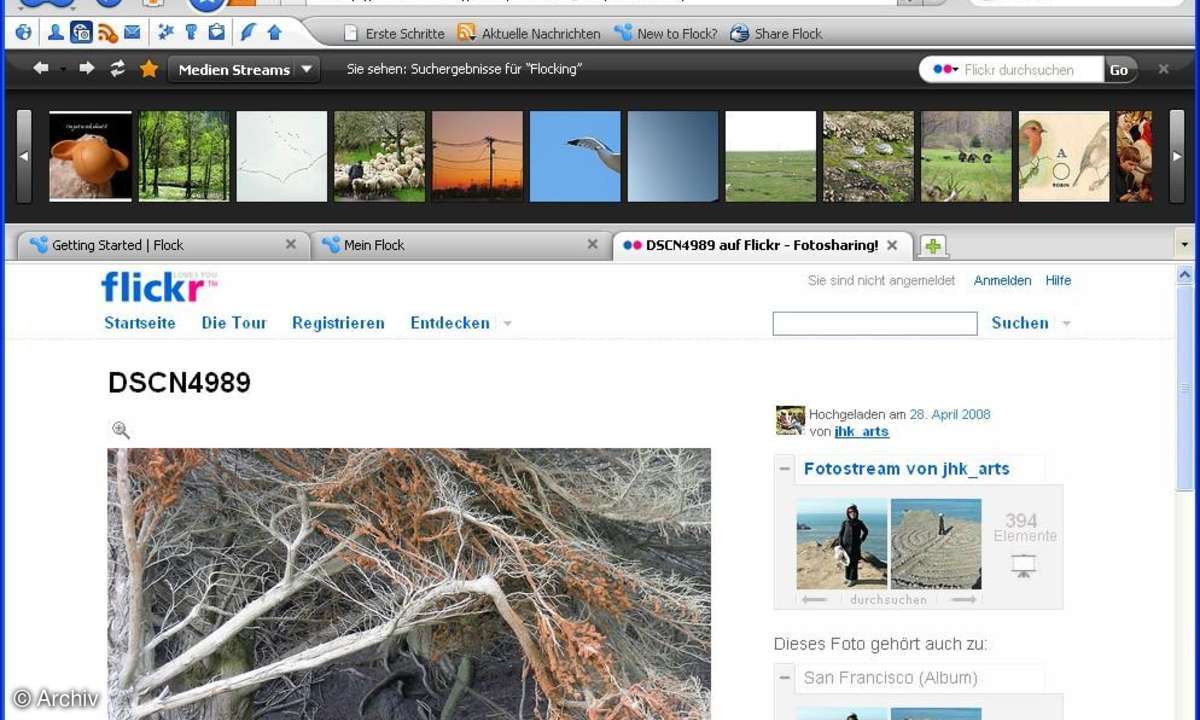Close the Getting Started tab
The image size is (1200, 720).
(x=291, y=244)
